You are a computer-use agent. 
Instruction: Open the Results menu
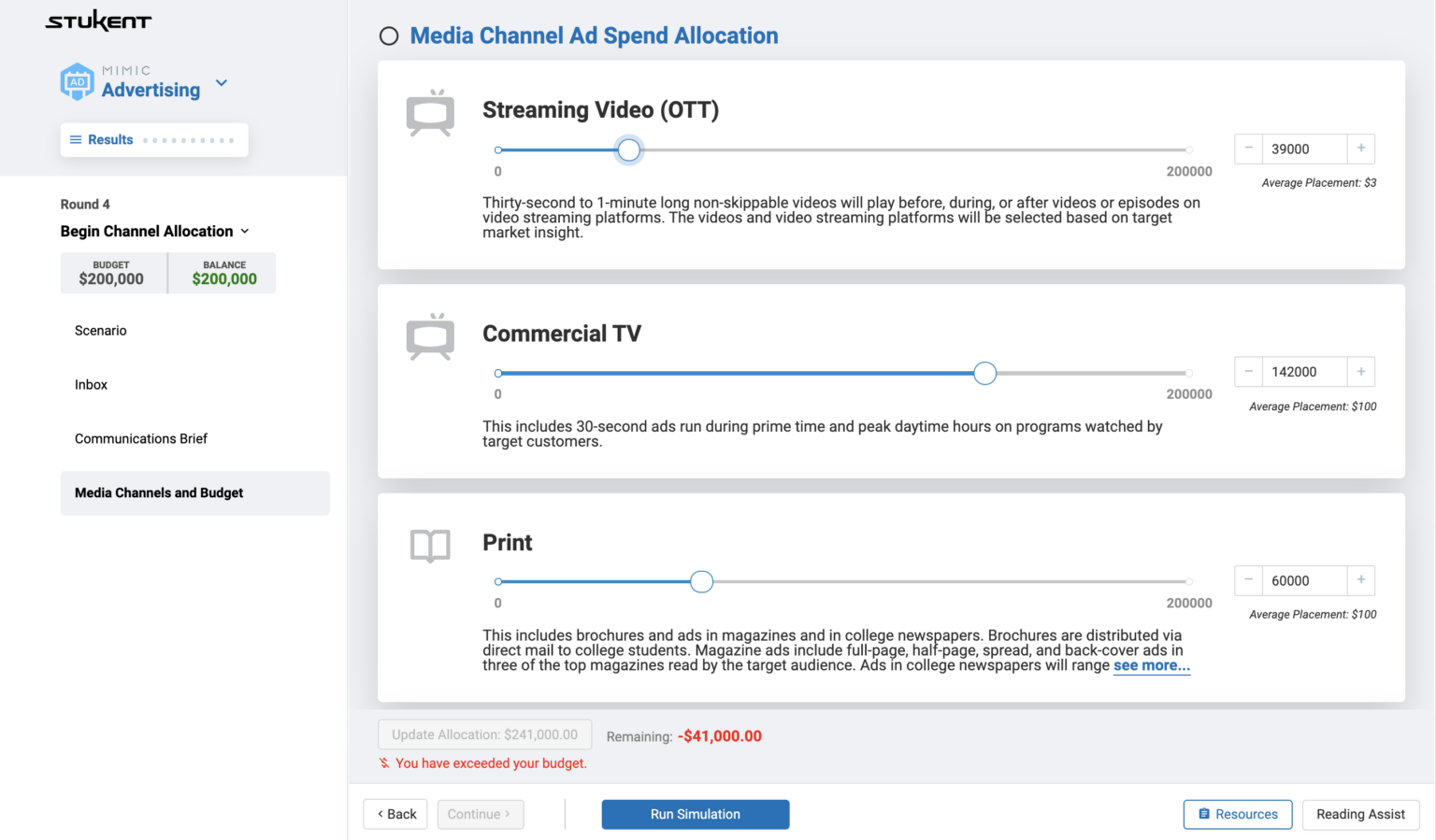pos(101,140)
